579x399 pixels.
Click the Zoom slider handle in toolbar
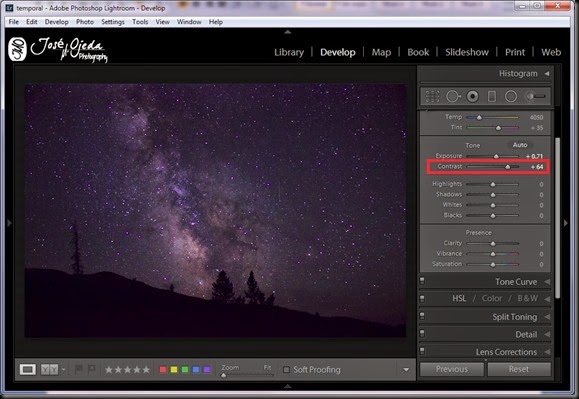(223, 375)
